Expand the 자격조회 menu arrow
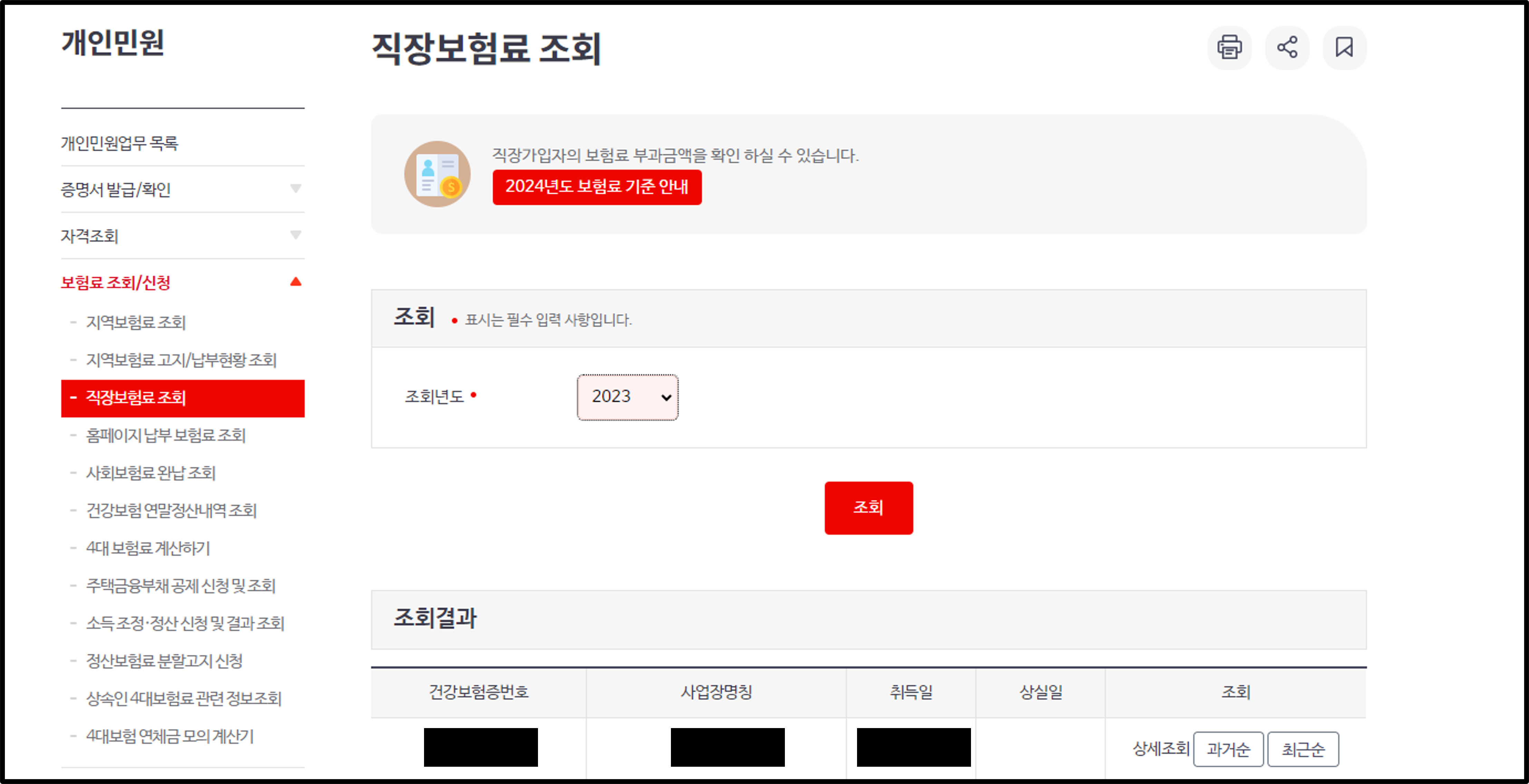Screen dimensions: 1529x784 coord(295,235)
